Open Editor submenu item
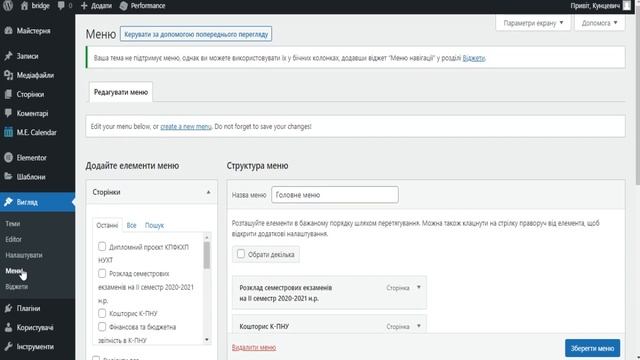The image size is (640, 360). click(13, 240)
